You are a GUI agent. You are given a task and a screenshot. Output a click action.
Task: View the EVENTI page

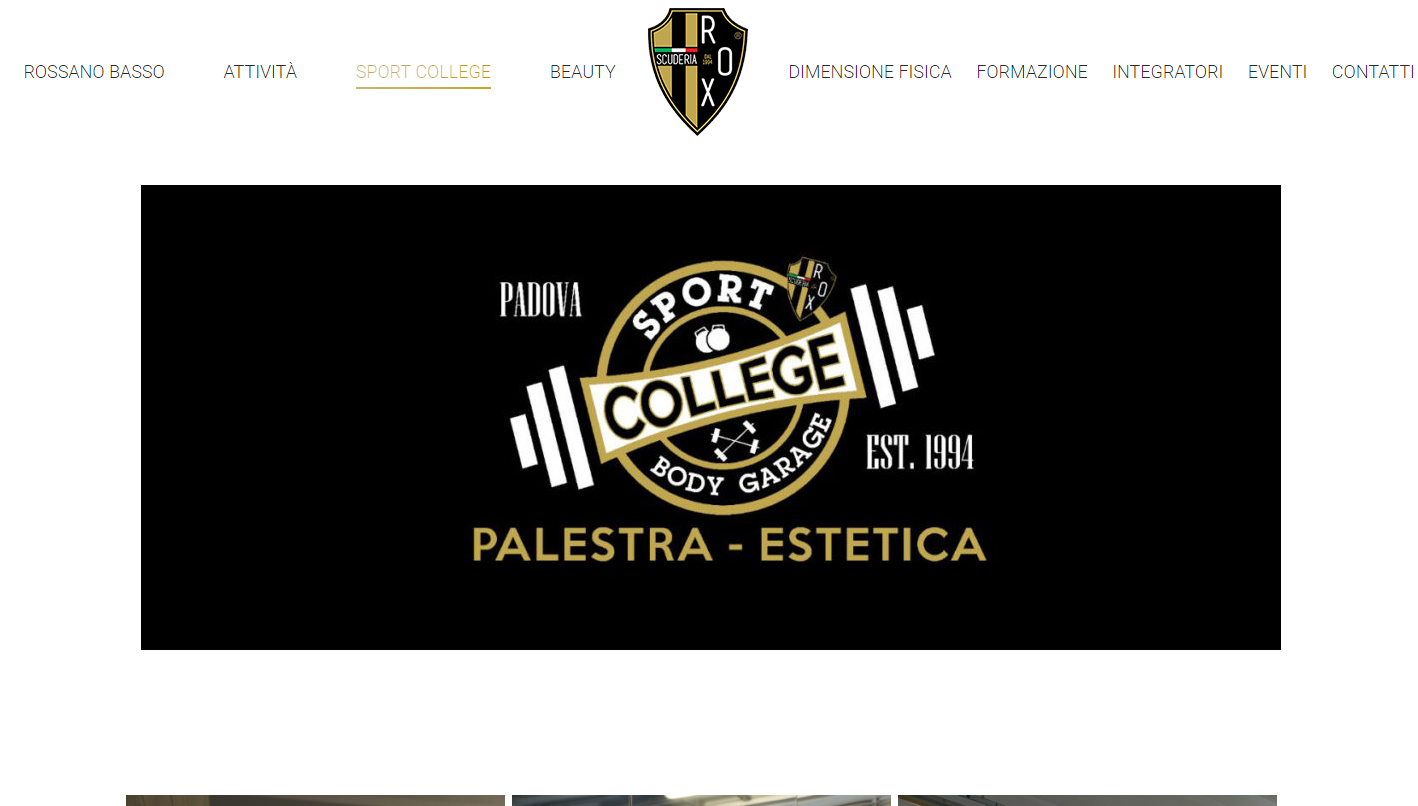1277,72
